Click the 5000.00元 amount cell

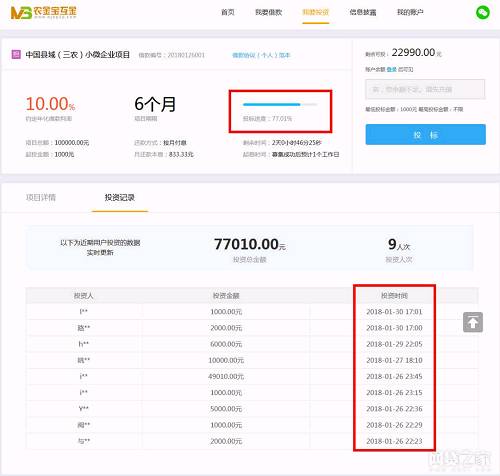[226, 409]
